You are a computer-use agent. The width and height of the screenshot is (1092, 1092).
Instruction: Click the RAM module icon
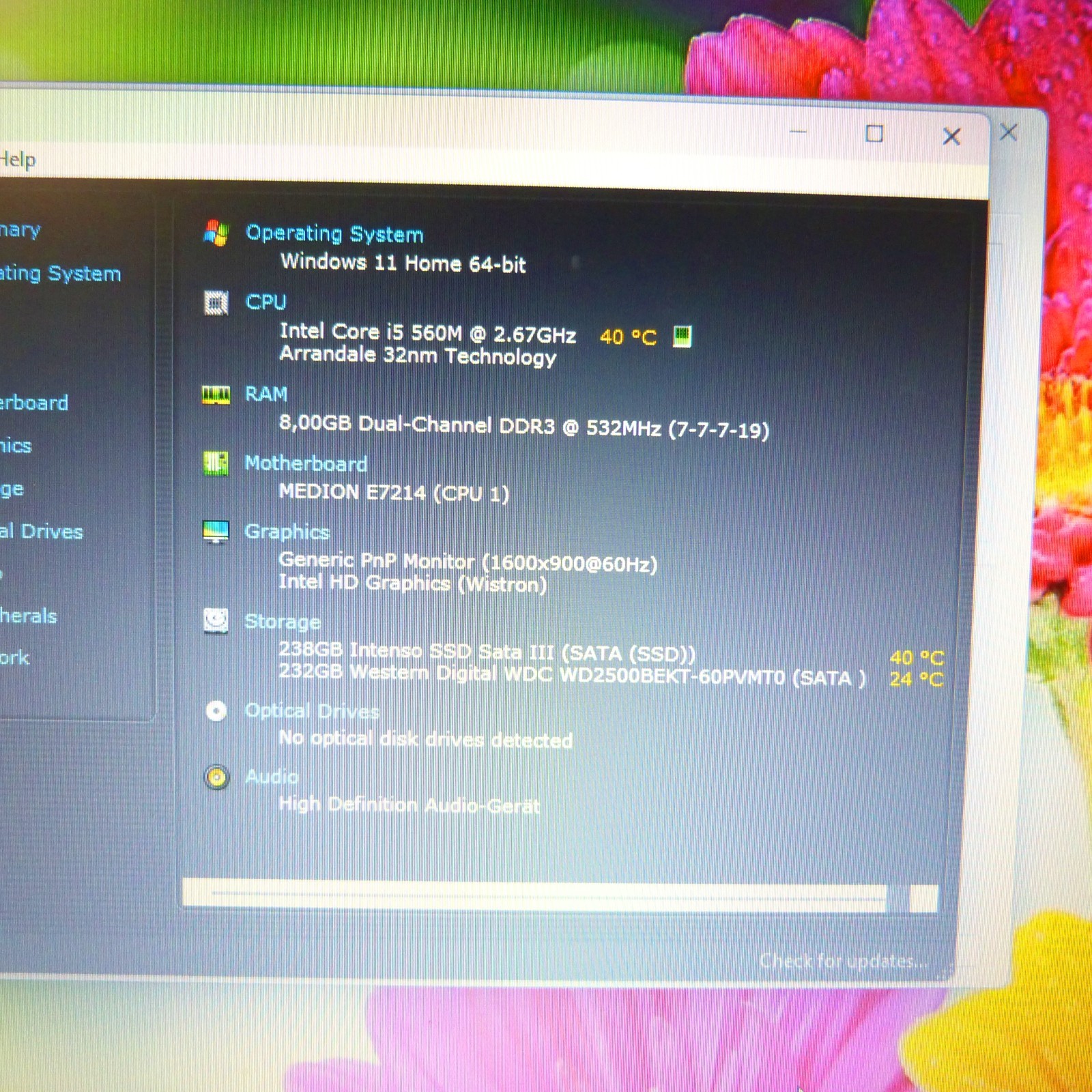click(216, 394)
